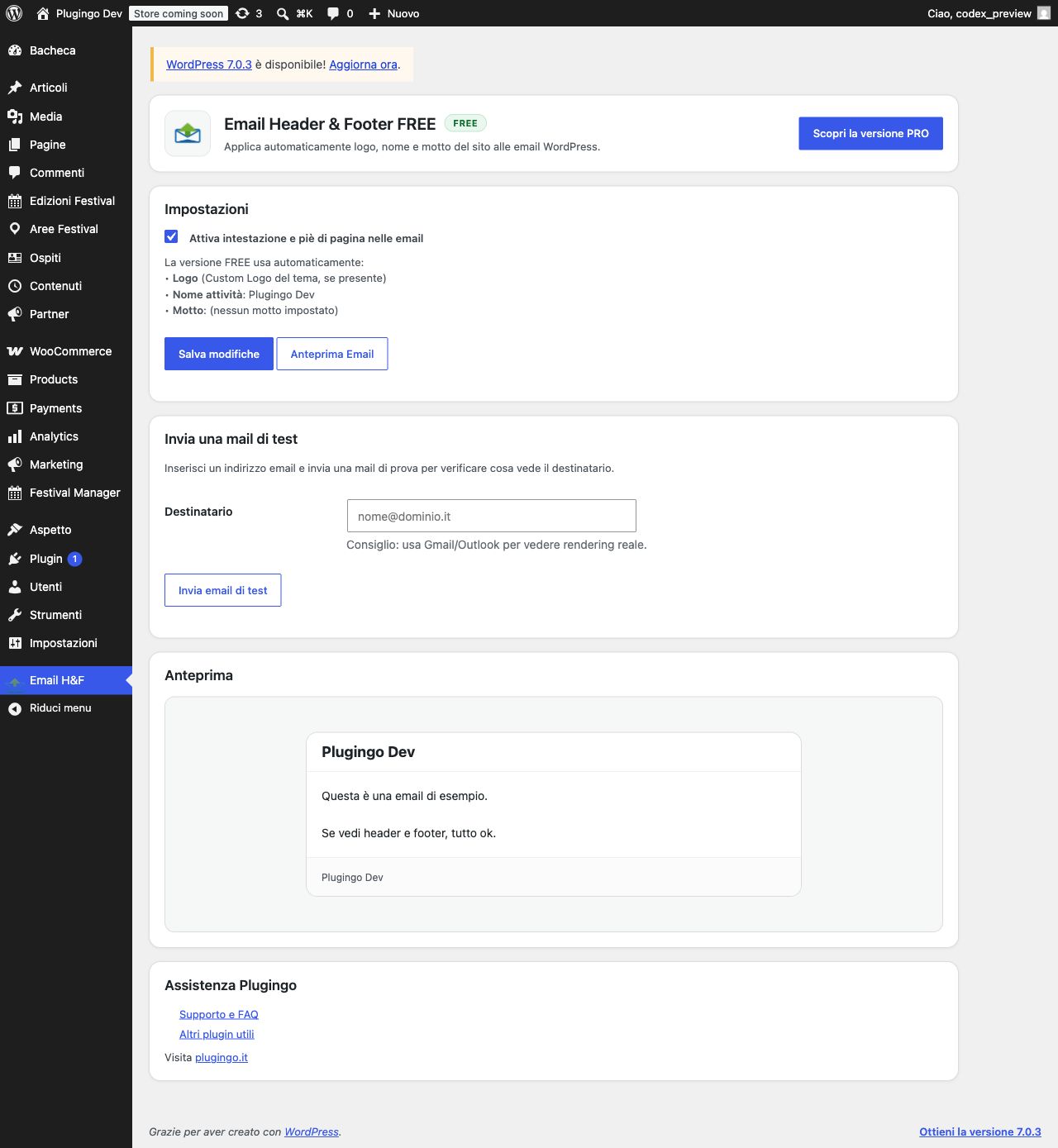Image resolution: width=1058 pixels, height=1148 pixels.
Task: Click the green FREE badge
Action: [465, 123]
